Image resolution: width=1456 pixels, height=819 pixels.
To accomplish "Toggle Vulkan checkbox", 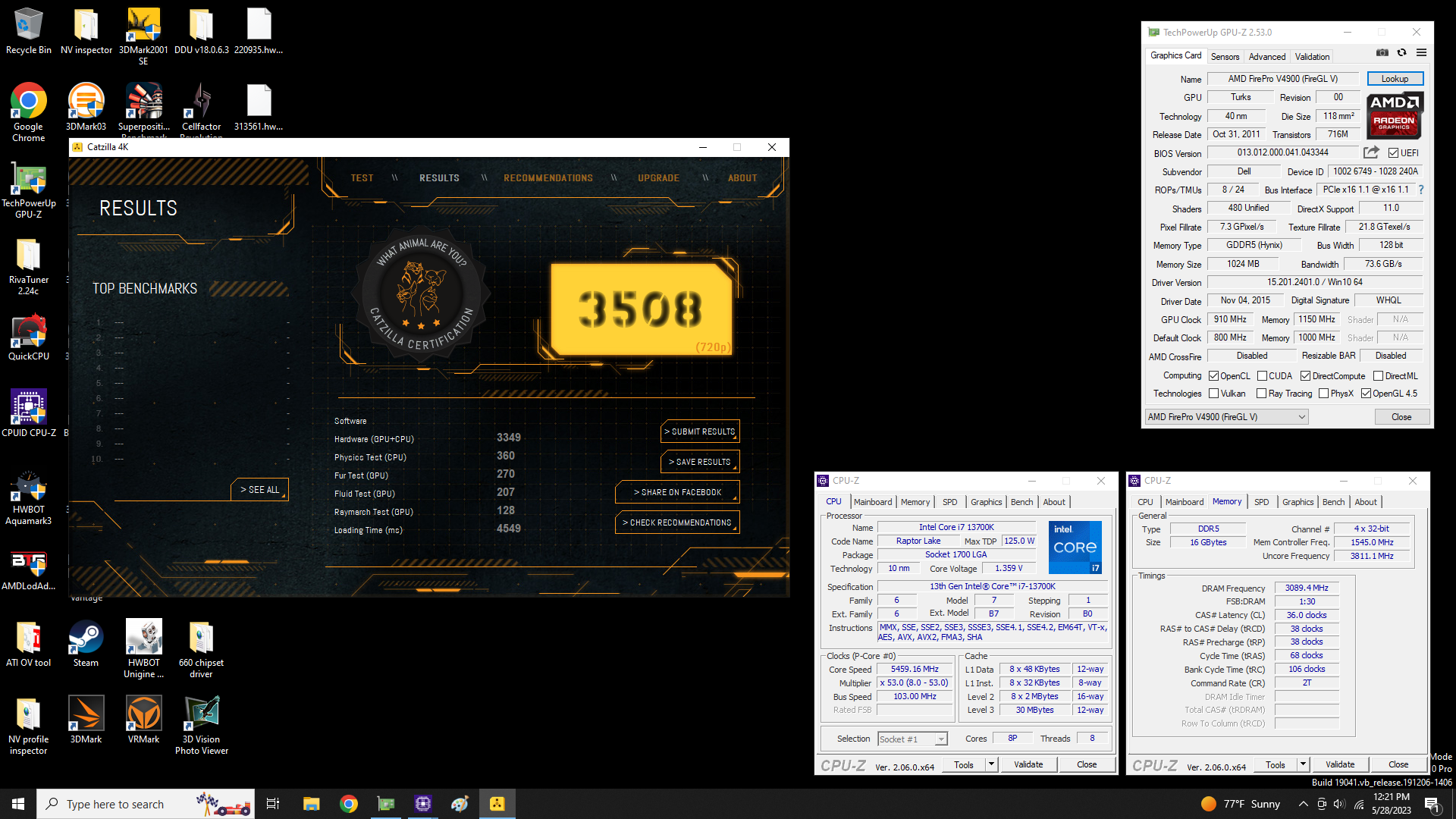I will tap(1213, 394).
